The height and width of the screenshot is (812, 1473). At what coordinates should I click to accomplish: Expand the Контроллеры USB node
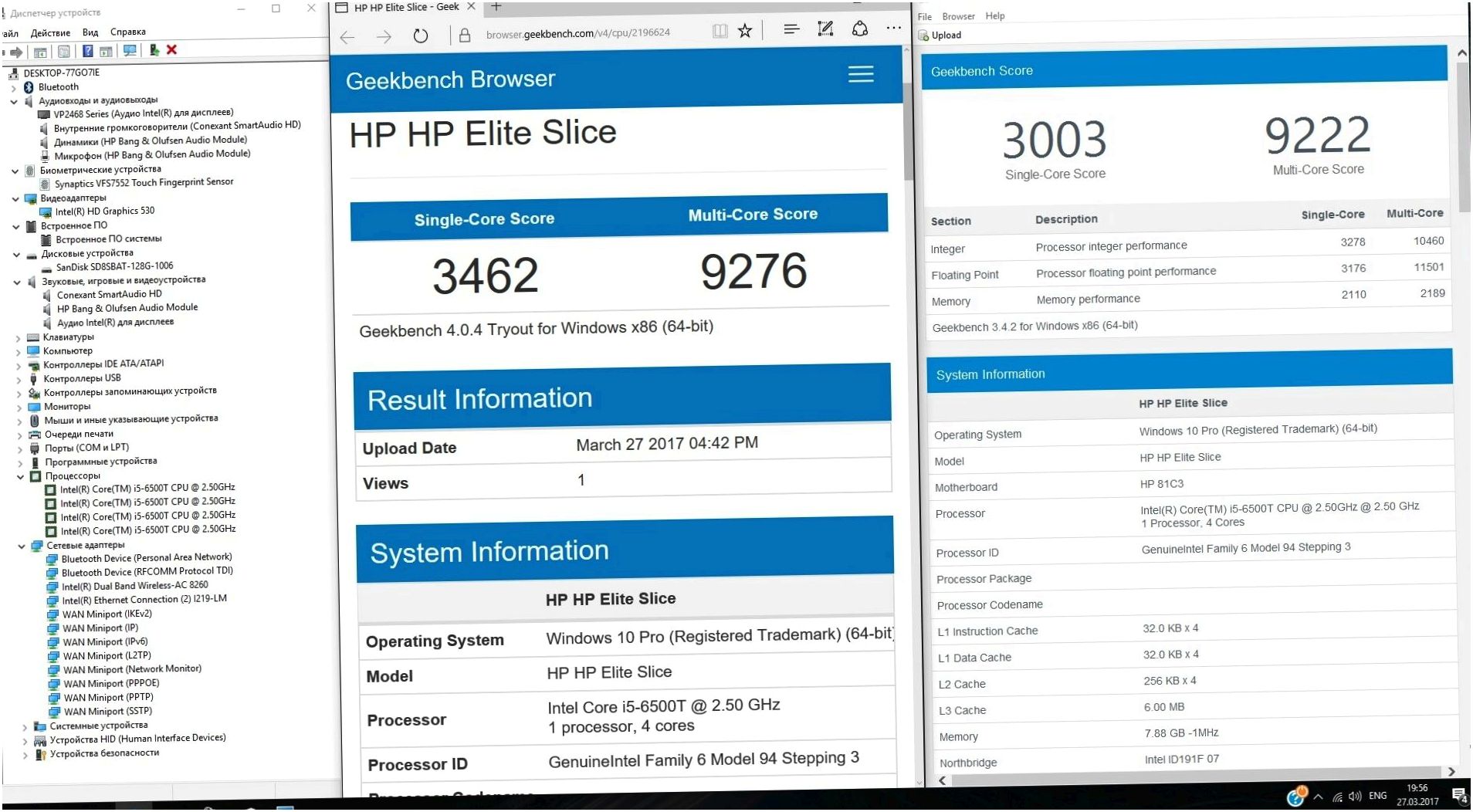(19, 380)
